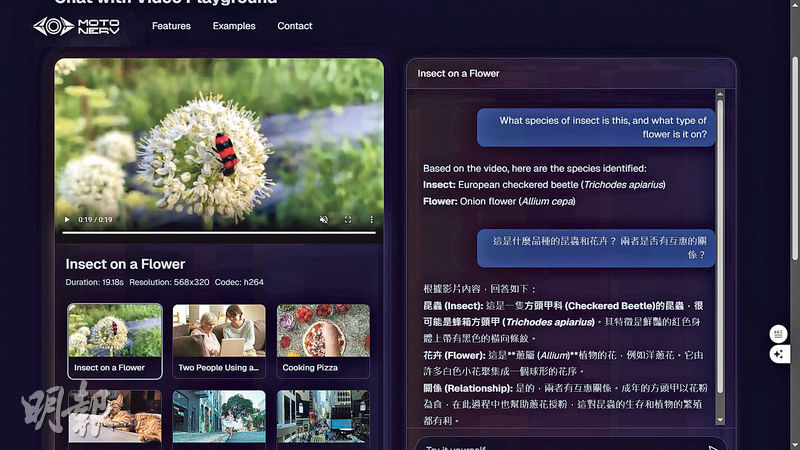Image resolution: width=800 pixels, height=450 pixels.
Task: Click the send arrow in chat input
Action: pyautogui.click(x=713, y=448)
